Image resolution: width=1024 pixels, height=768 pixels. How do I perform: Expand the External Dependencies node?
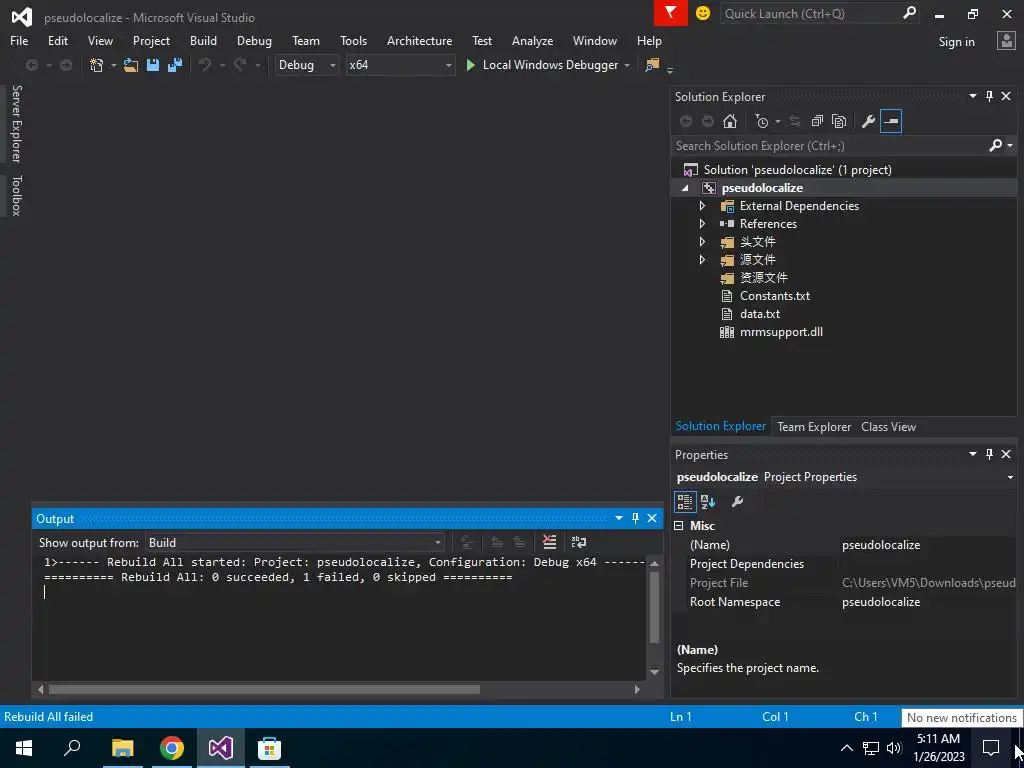click(x=702, y=206)
